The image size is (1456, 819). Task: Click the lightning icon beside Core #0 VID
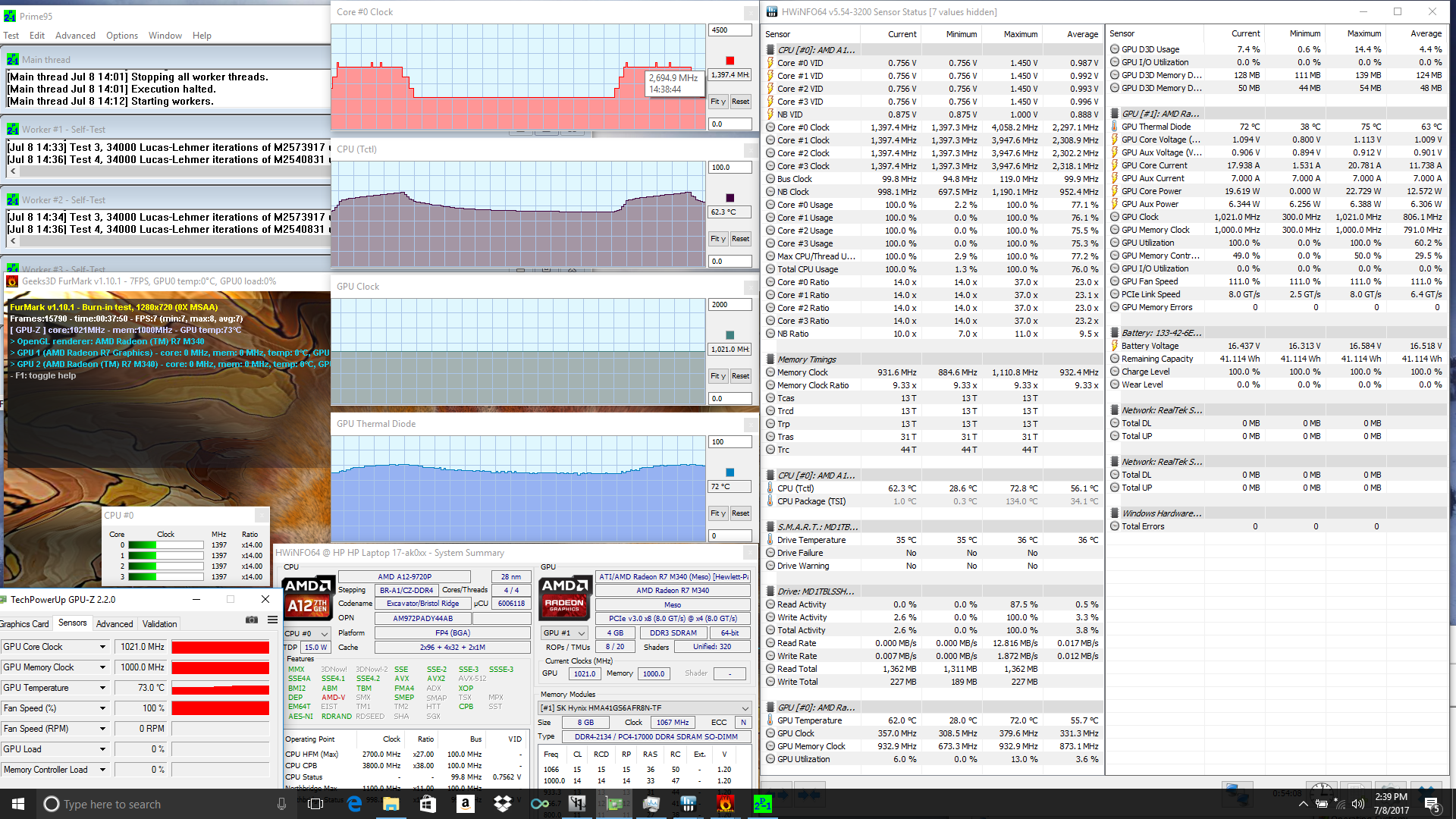(x=770, y=63)
